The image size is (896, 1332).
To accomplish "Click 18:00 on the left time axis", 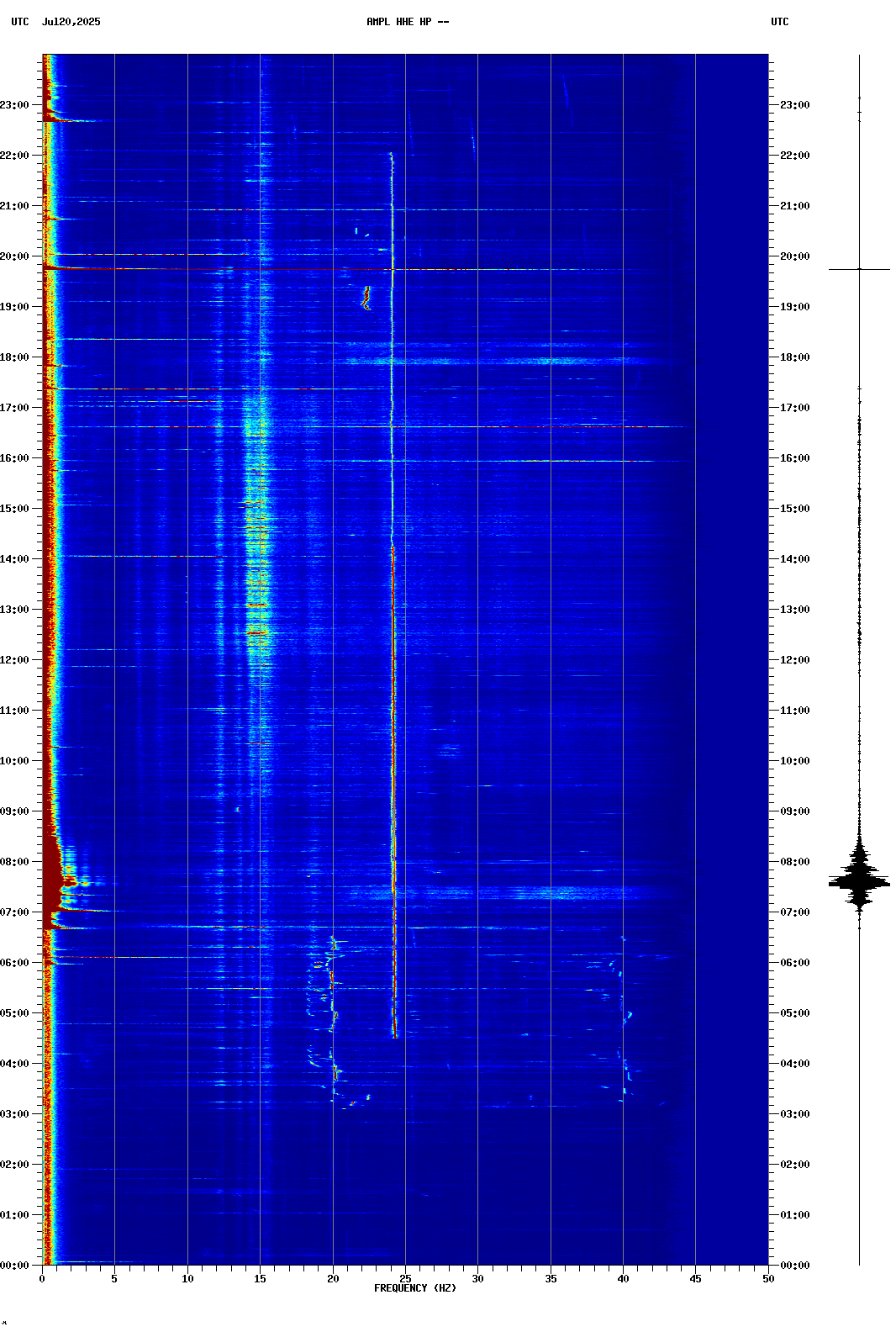I will coord(14,357).
